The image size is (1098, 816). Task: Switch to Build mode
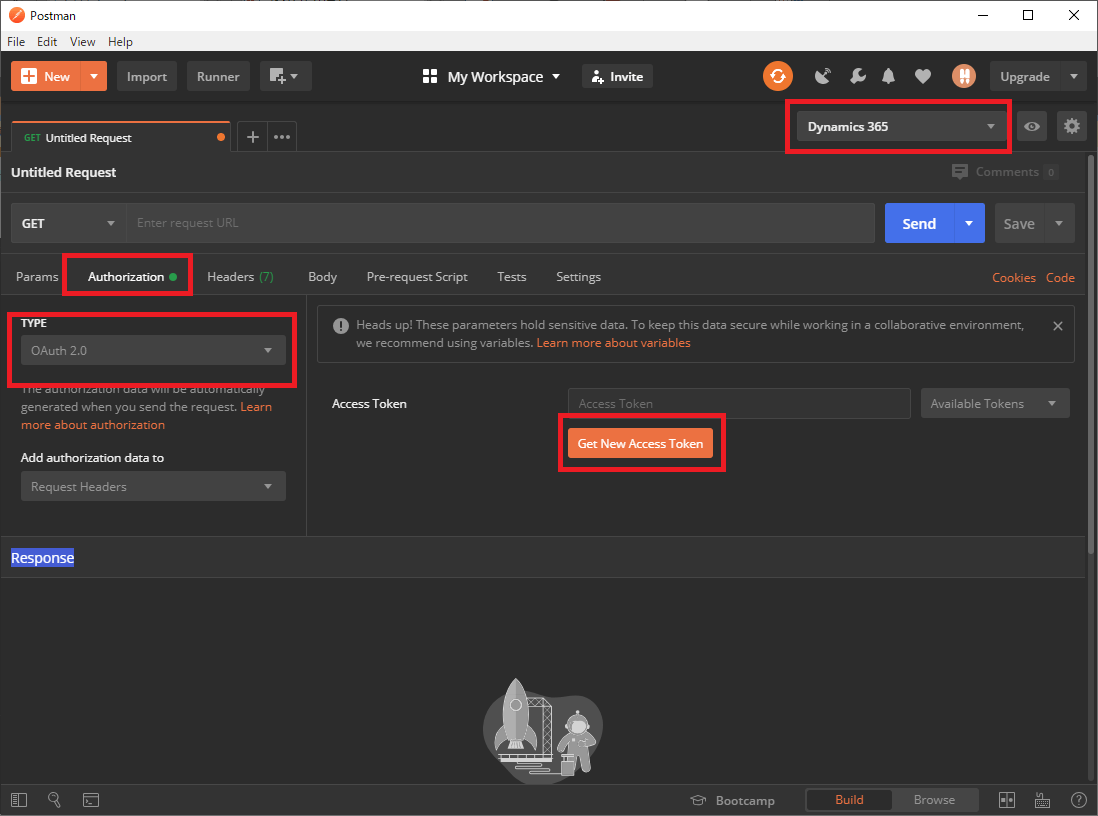[x=849, y=800]
